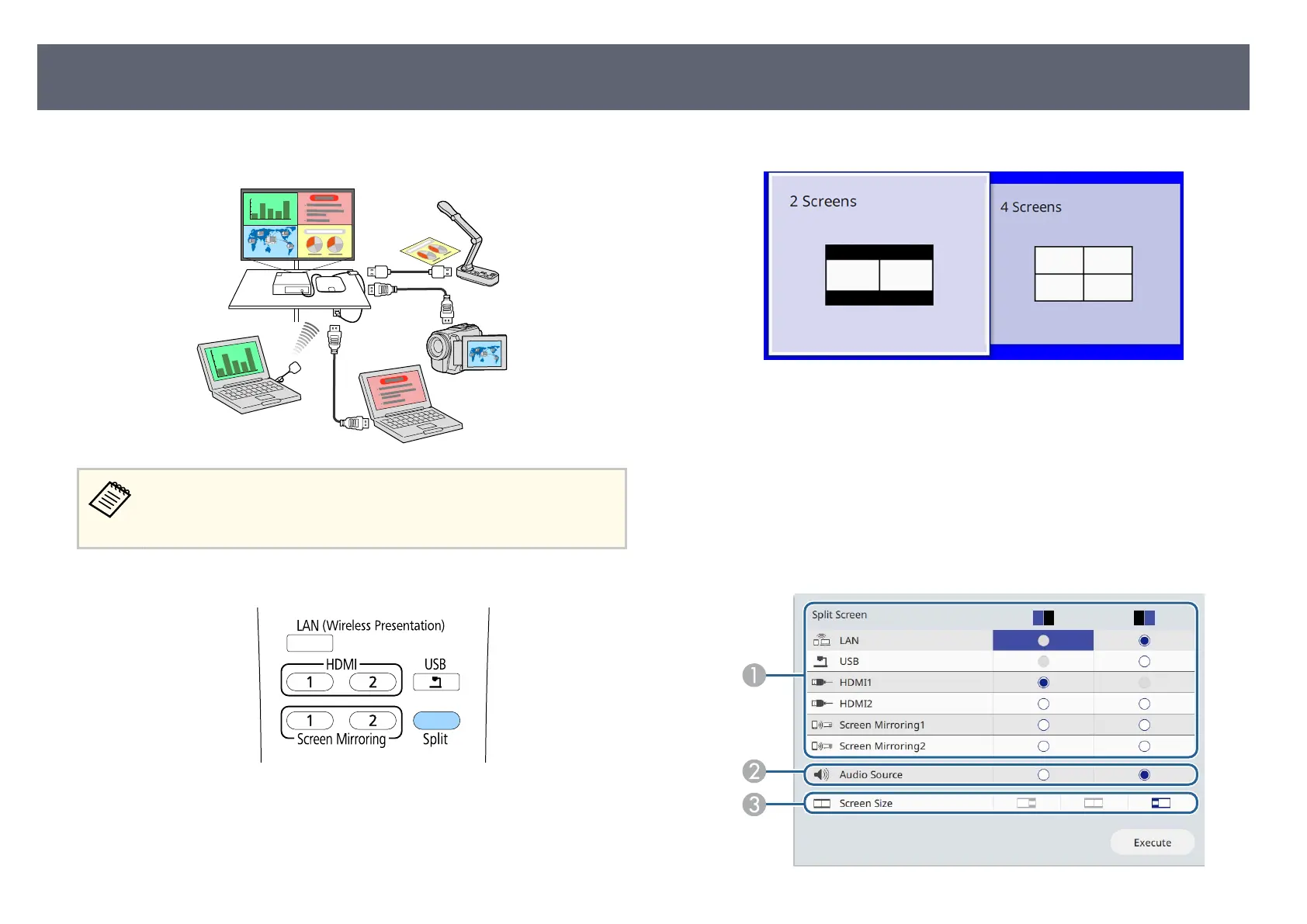Select USB for the left screen
The height and width of the screenshot is (924, 1307).
click(1043, 662)
